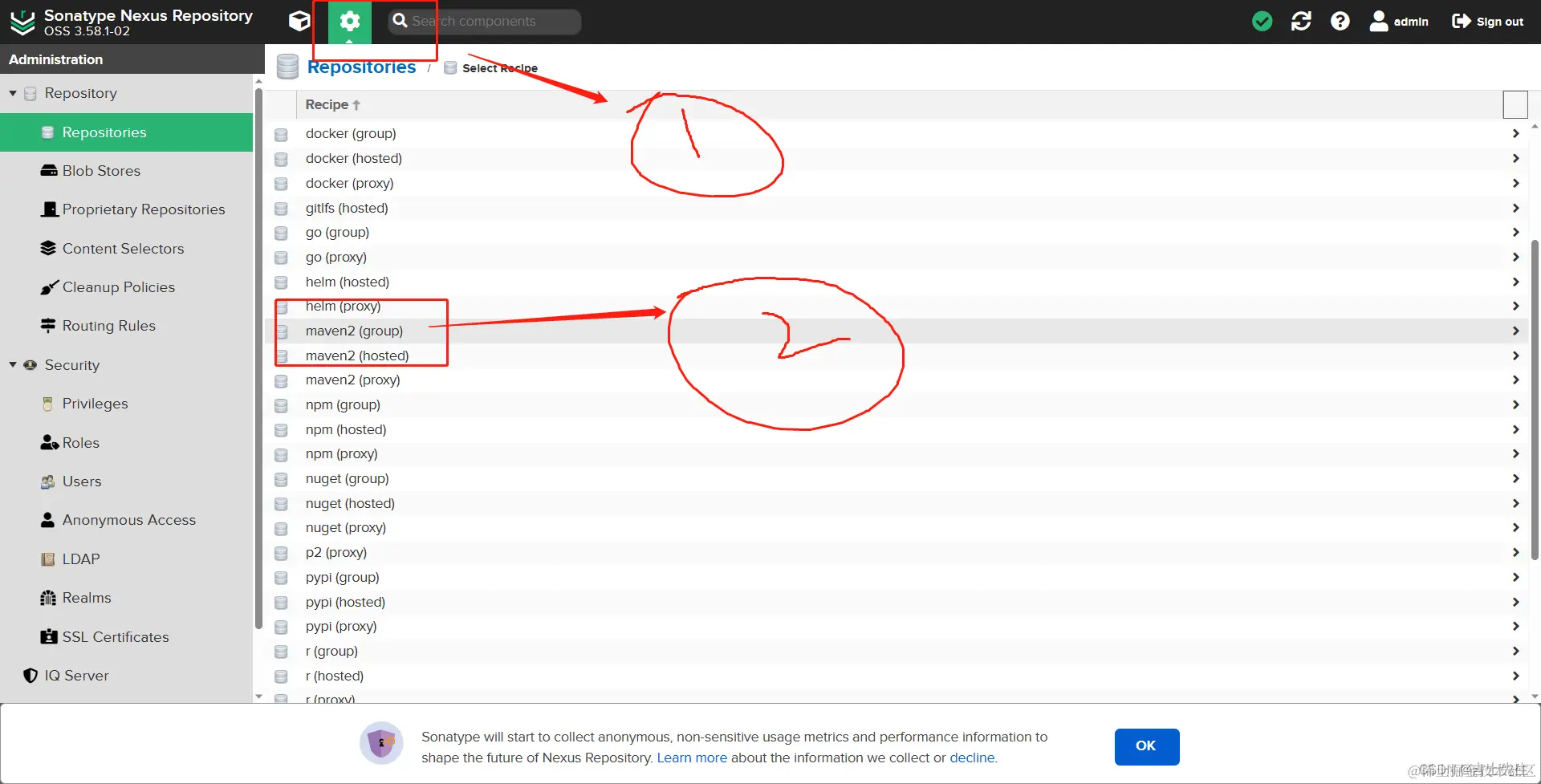This screenshot has height=784, width=1541.
Task: Click the LDAP book icon
Action: 48,559
